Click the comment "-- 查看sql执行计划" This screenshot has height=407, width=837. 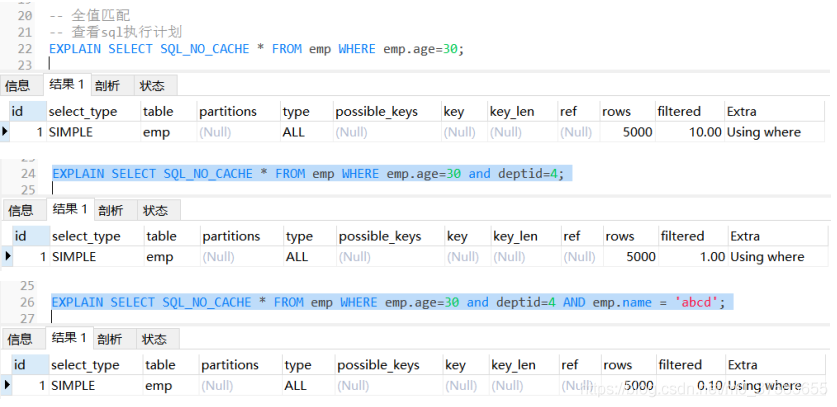pos(115,33)
